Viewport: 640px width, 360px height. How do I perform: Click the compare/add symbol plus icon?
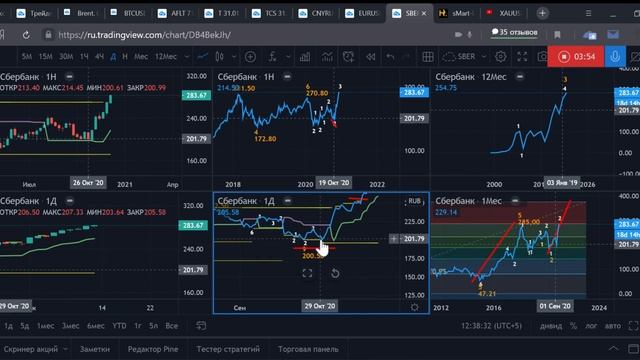250,57
